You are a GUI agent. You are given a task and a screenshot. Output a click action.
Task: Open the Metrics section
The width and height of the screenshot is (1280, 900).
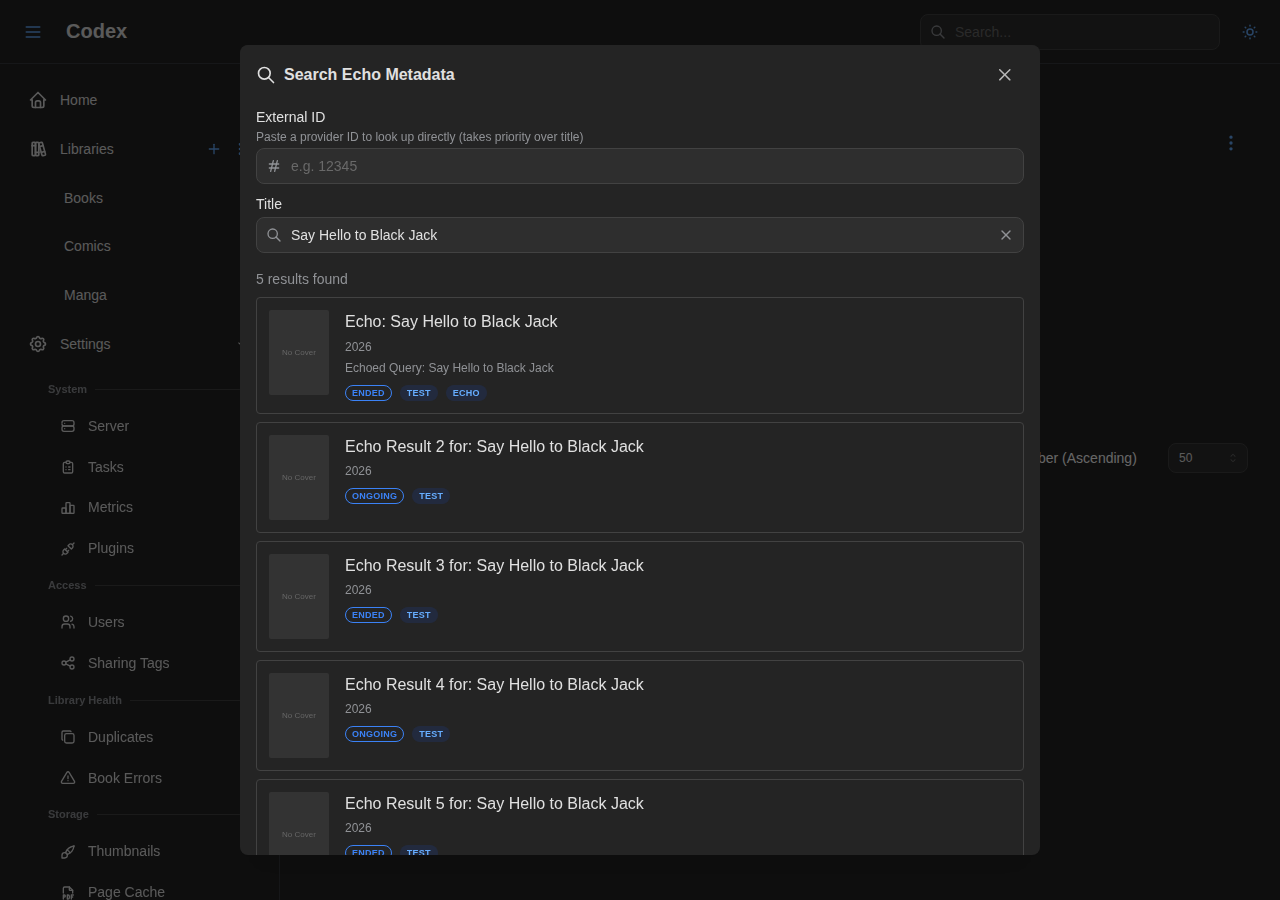(x=109, y=507)
